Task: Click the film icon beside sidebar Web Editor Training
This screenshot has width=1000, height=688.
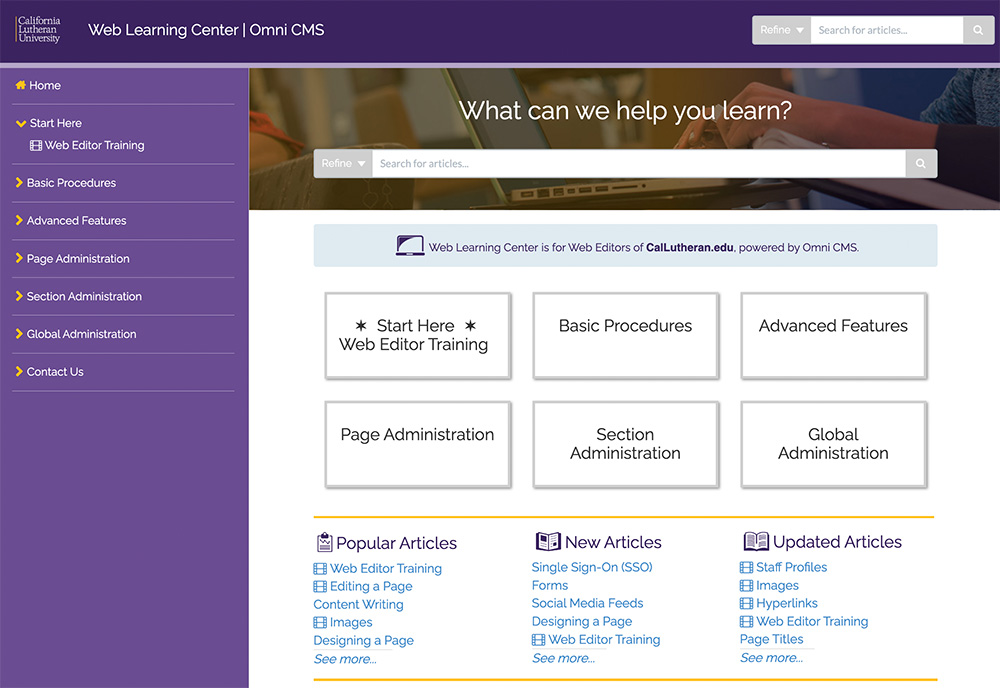Action: 36,145
